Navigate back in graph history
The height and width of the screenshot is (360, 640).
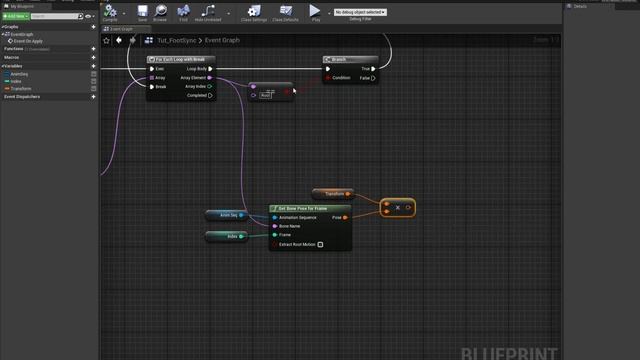pos(119,40)
